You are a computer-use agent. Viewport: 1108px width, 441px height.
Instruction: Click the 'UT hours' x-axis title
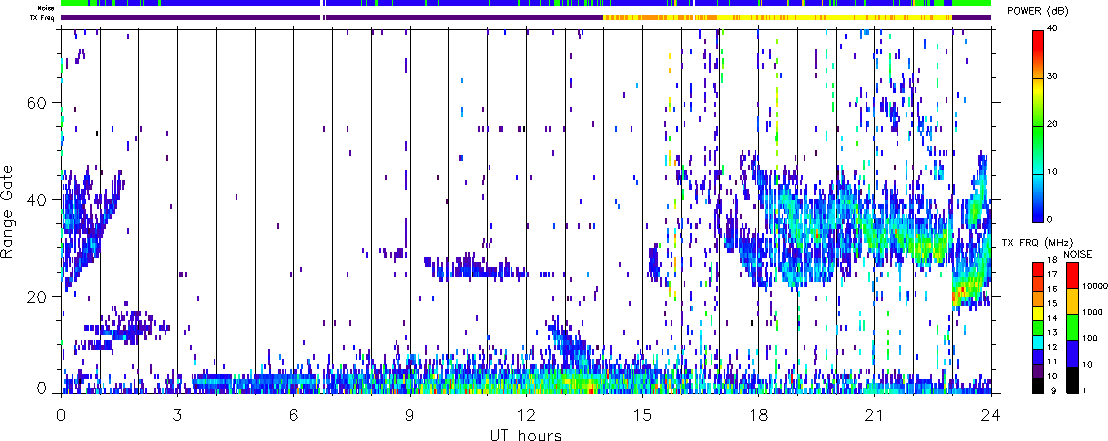click(526, 434)
